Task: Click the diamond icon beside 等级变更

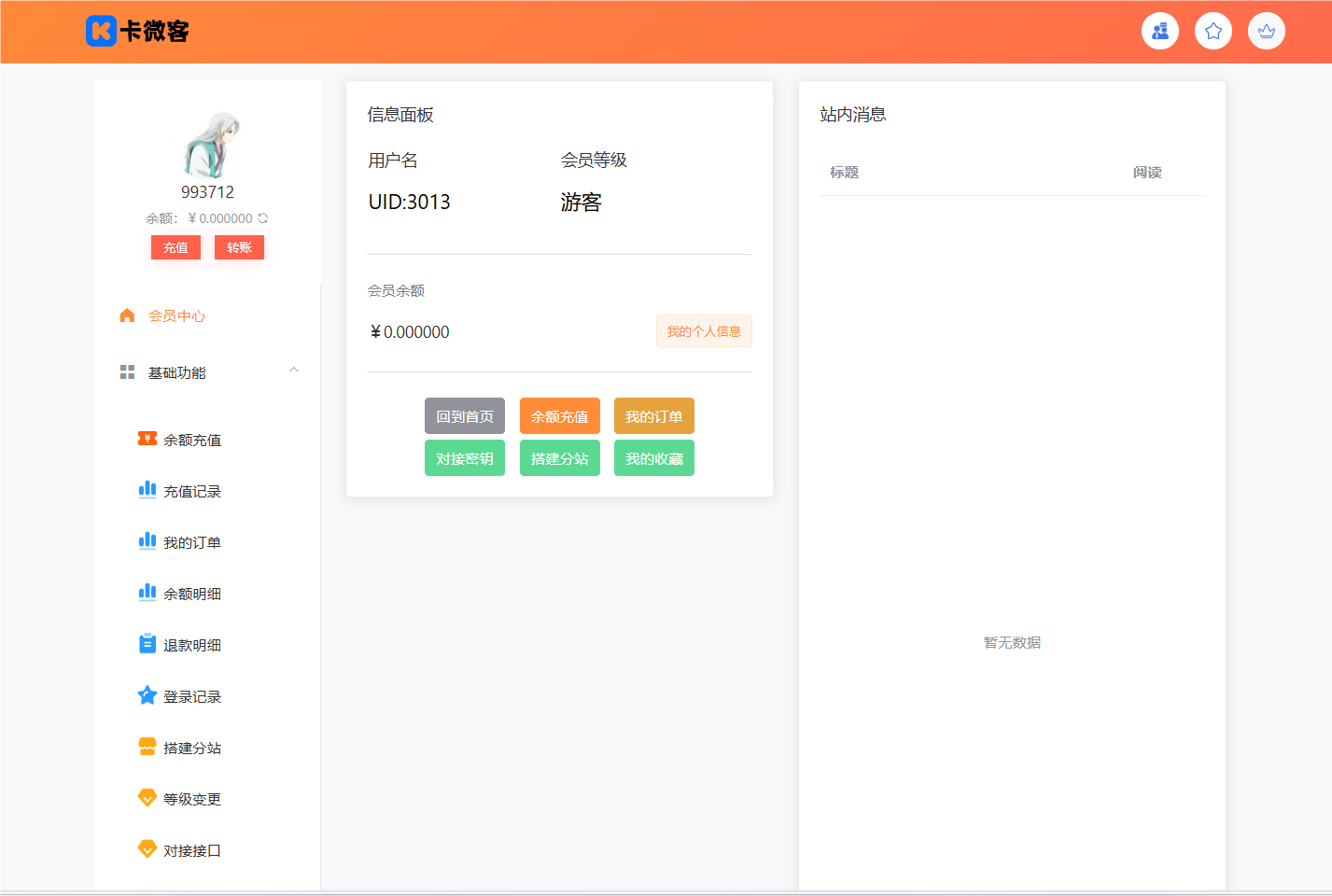Action: pyautogui.click(x=147, y=798)
